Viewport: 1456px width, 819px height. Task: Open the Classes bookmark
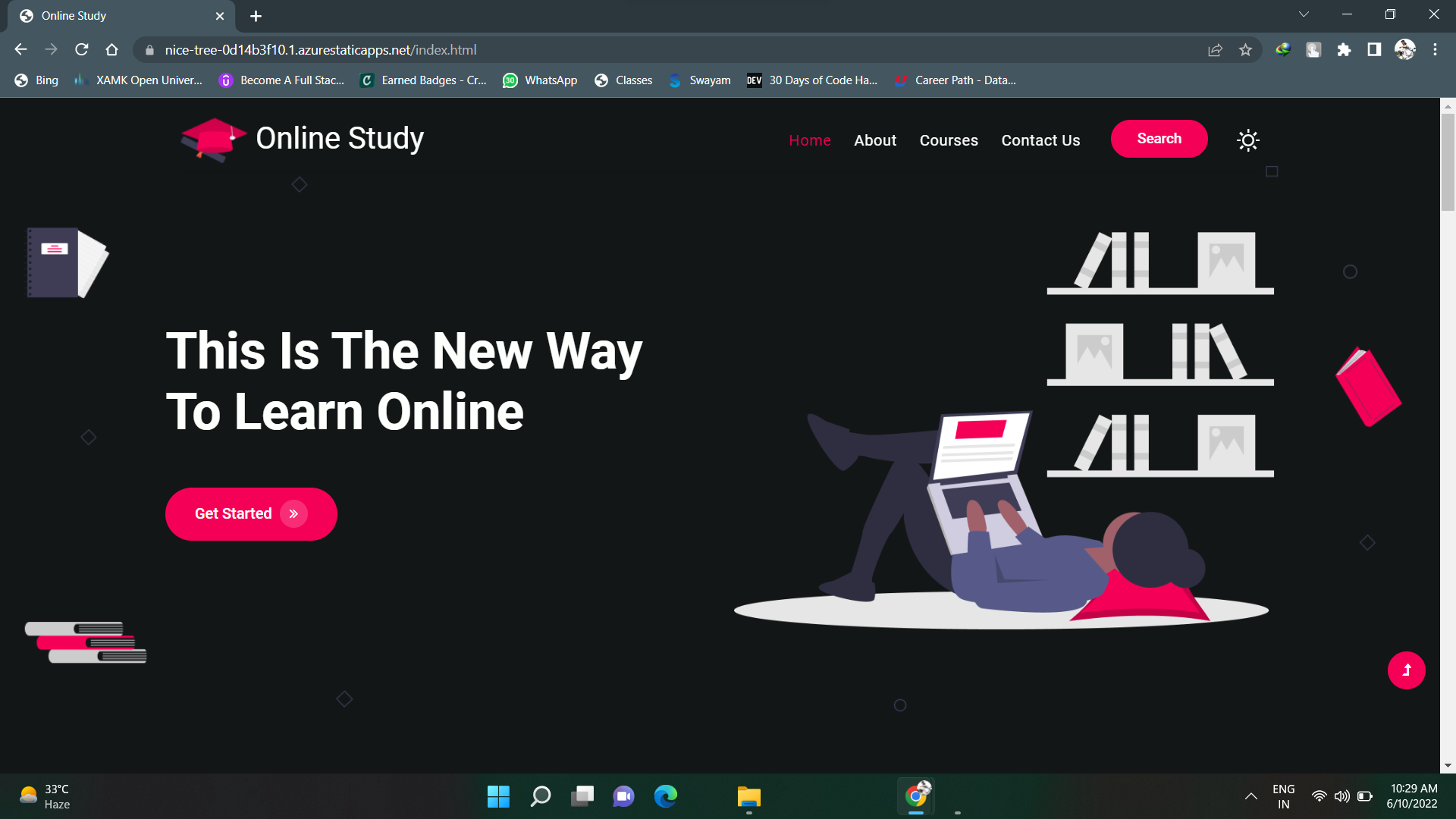[x=623, y=80]
